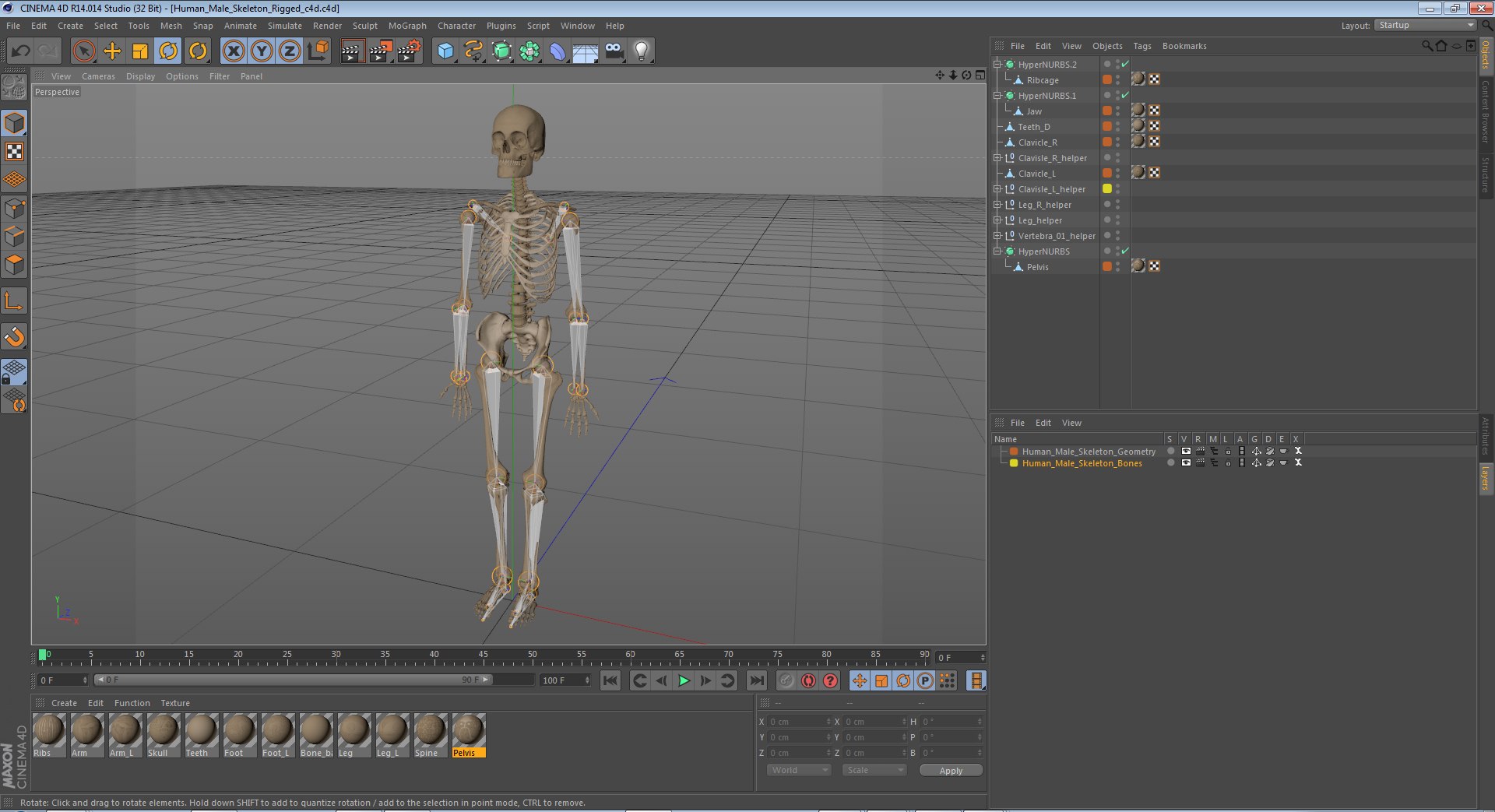The image size is (1495, 812).
Task: Add a Cube primitive object
Action: [x=445, y=51]
